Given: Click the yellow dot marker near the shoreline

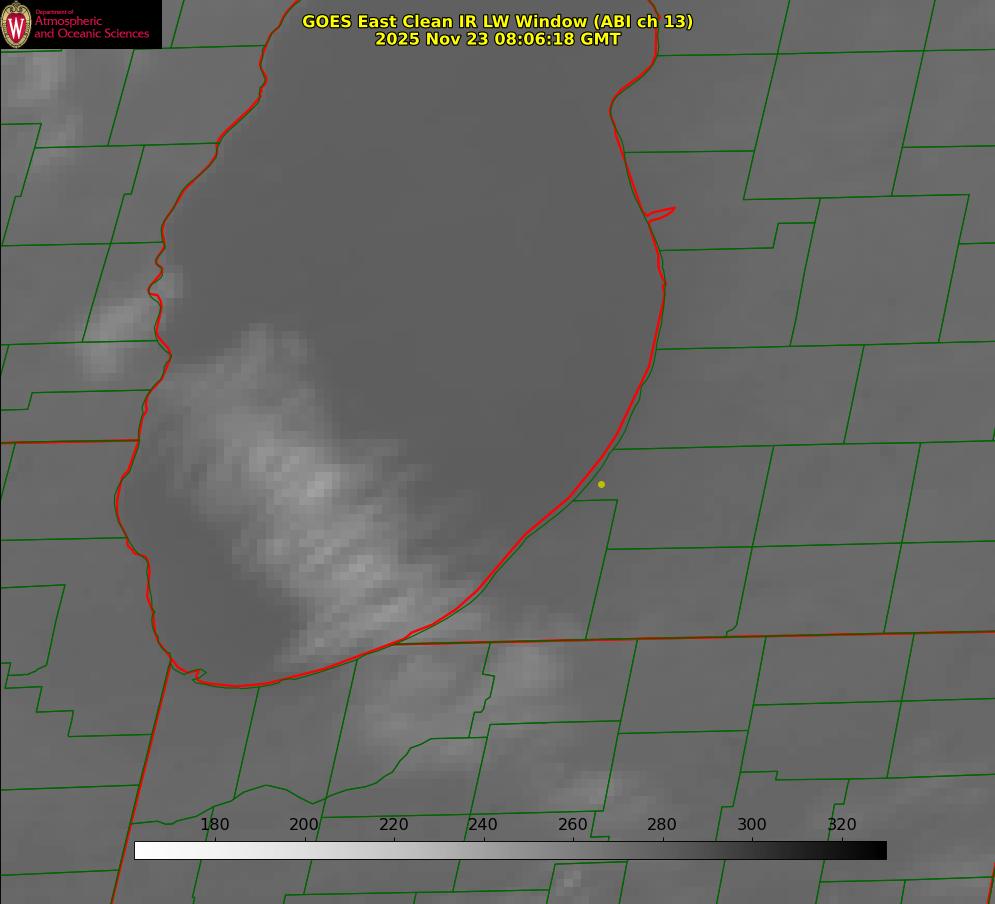Looking at the screenshot, I should click(601, 484).
